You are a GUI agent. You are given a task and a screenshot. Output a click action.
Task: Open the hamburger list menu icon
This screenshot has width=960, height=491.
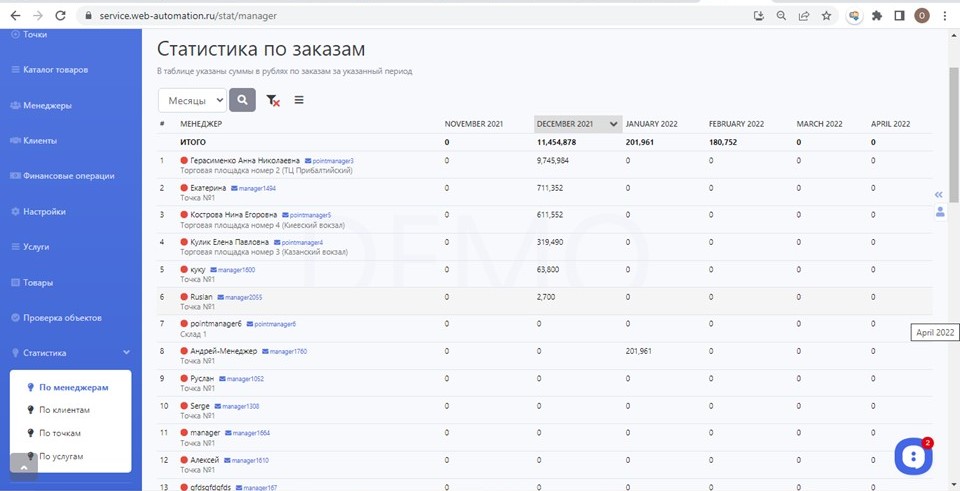[x=299, y=100]
